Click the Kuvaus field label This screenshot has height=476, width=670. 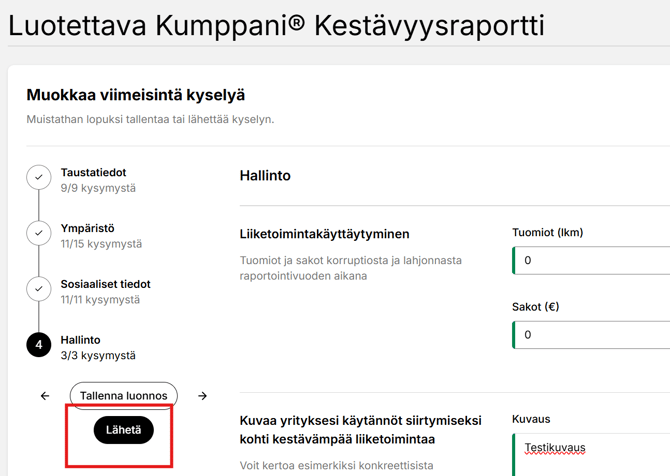click(x=531, y=419)
